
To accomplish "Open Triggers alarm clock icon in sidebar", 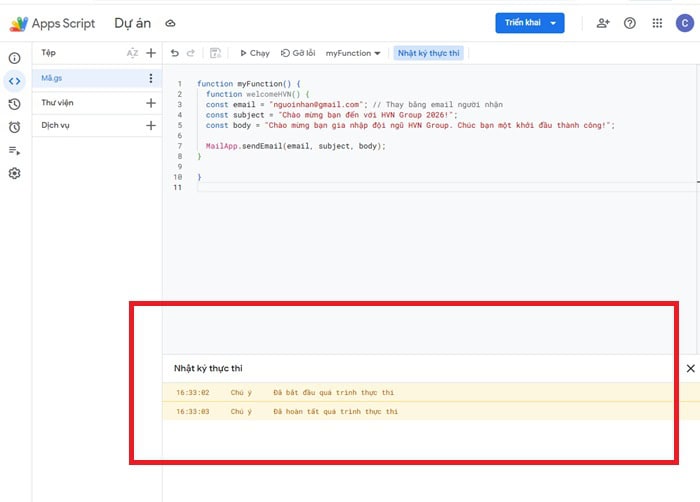I will 14,127.
